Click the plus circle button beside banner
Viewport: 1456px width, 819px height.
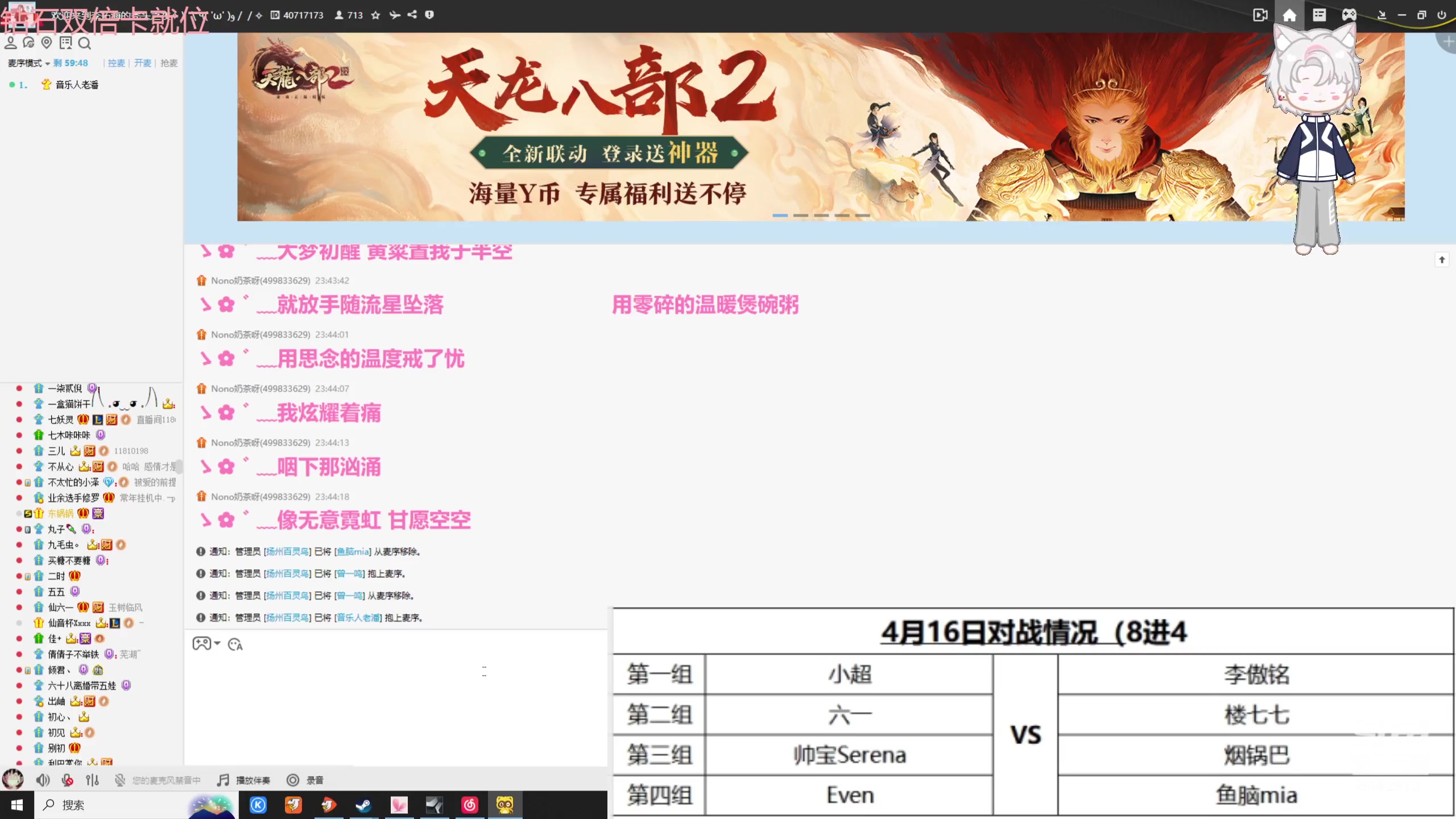coord(1448,42)
